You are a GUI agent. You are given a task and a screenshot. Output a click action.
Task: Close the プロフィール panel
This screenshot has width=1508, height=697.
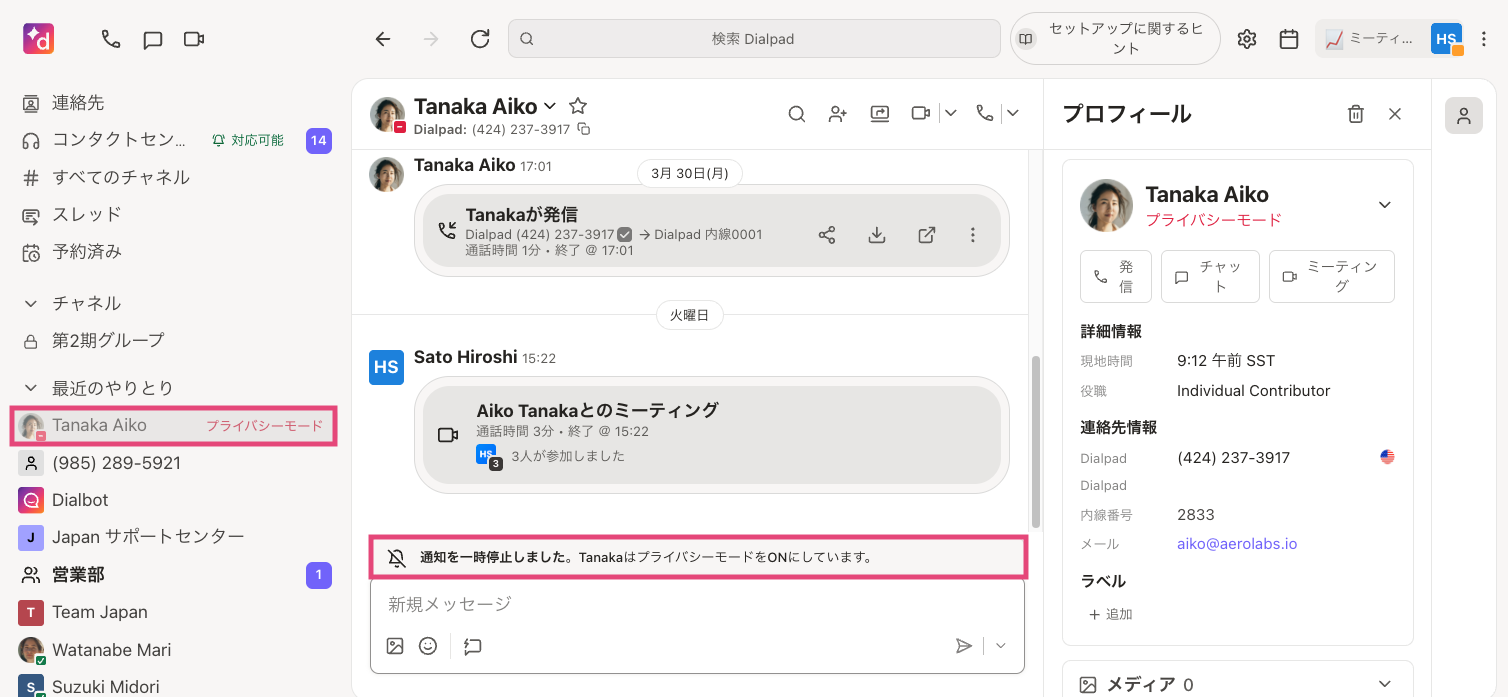1395,114
